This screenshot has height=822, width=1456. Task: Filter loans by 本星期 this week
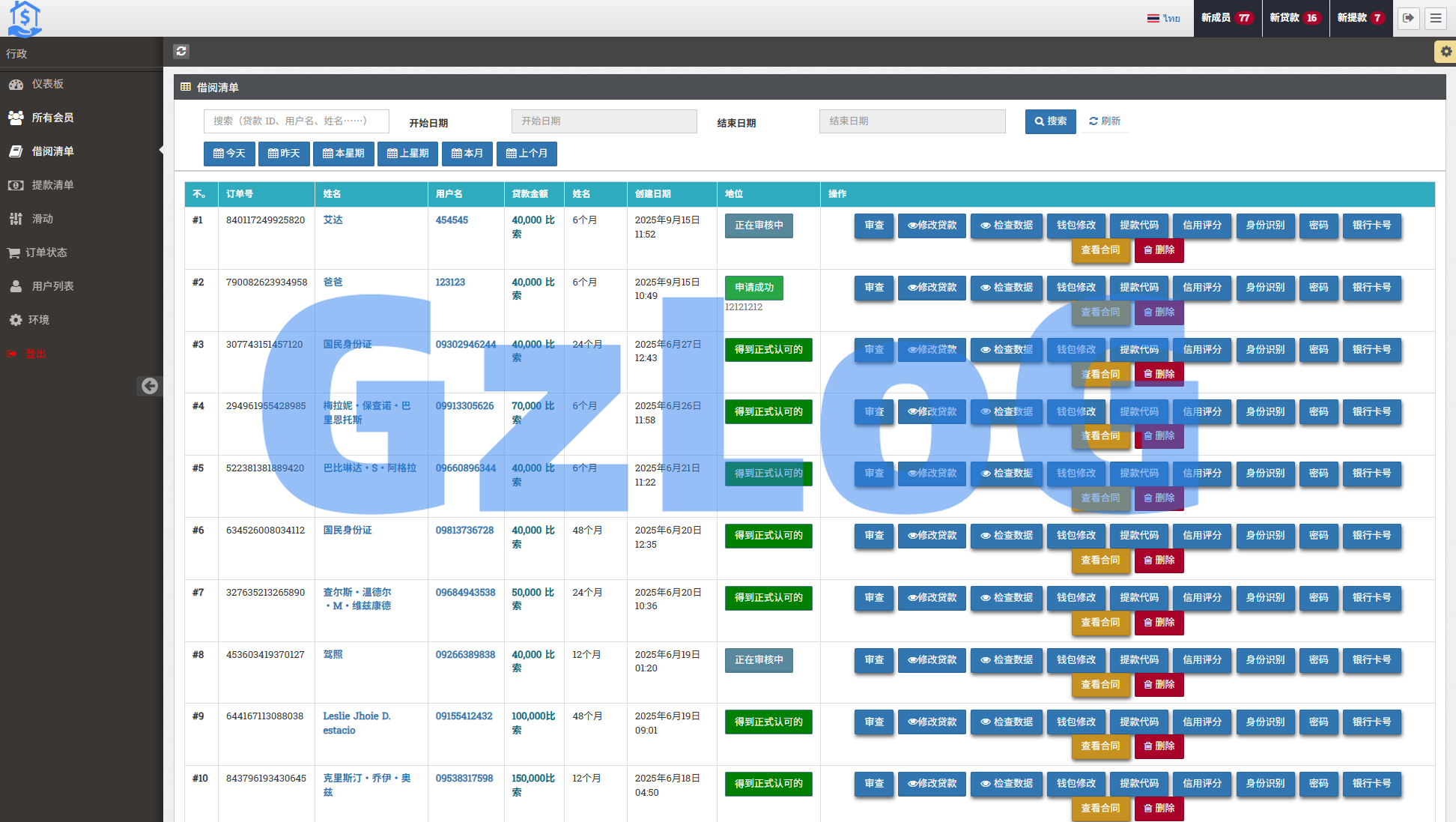(x=343, y=154)
